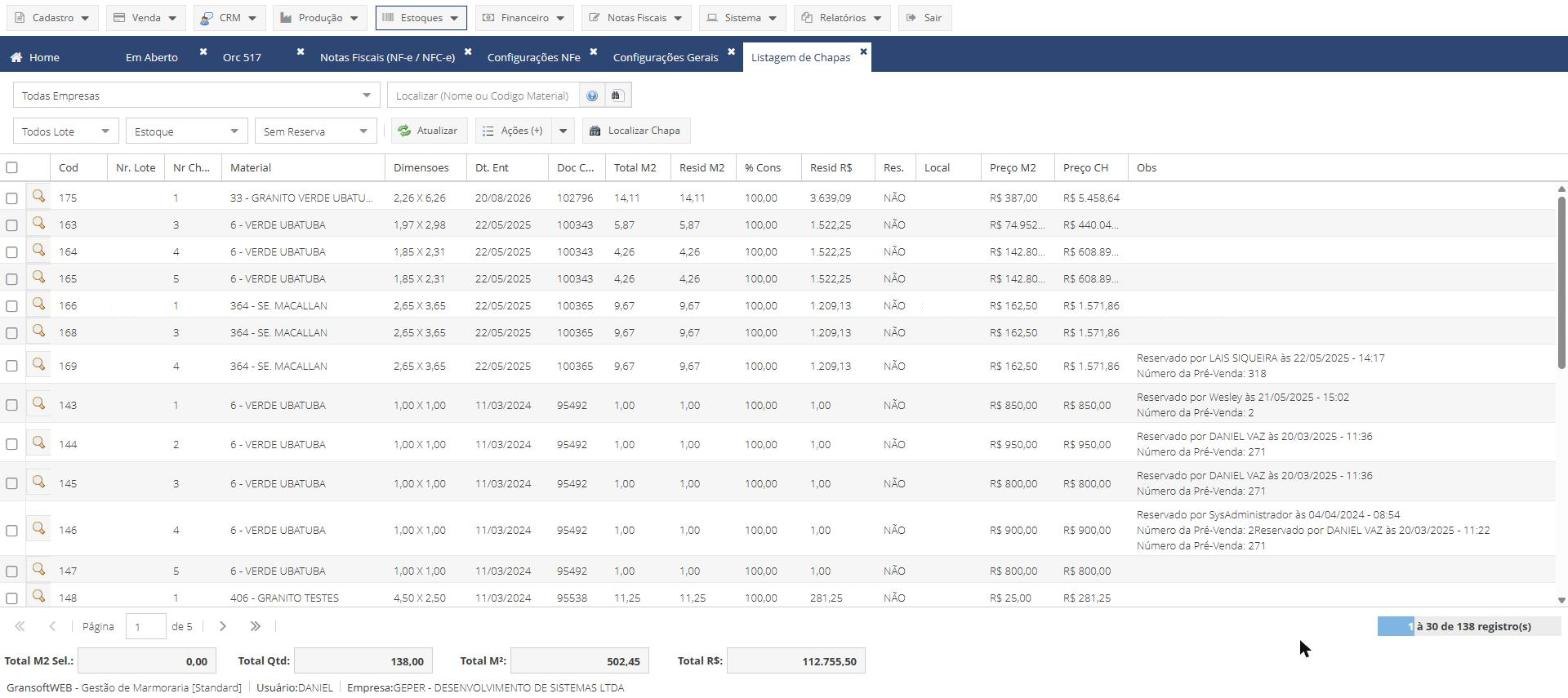Go to the next page arrow

[x=222, y=626]
